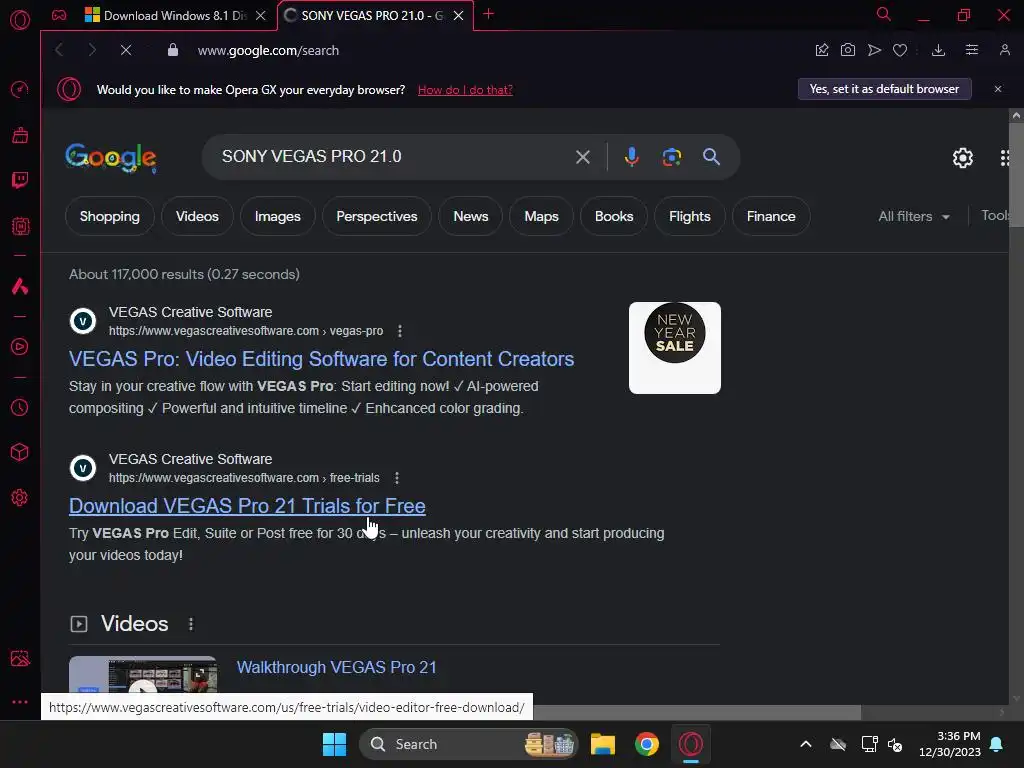Image resolution: width=1024 pixels, height=768 pixels.
Task: Open the Opera GX menu logo
Action: [x=20, y=20]
